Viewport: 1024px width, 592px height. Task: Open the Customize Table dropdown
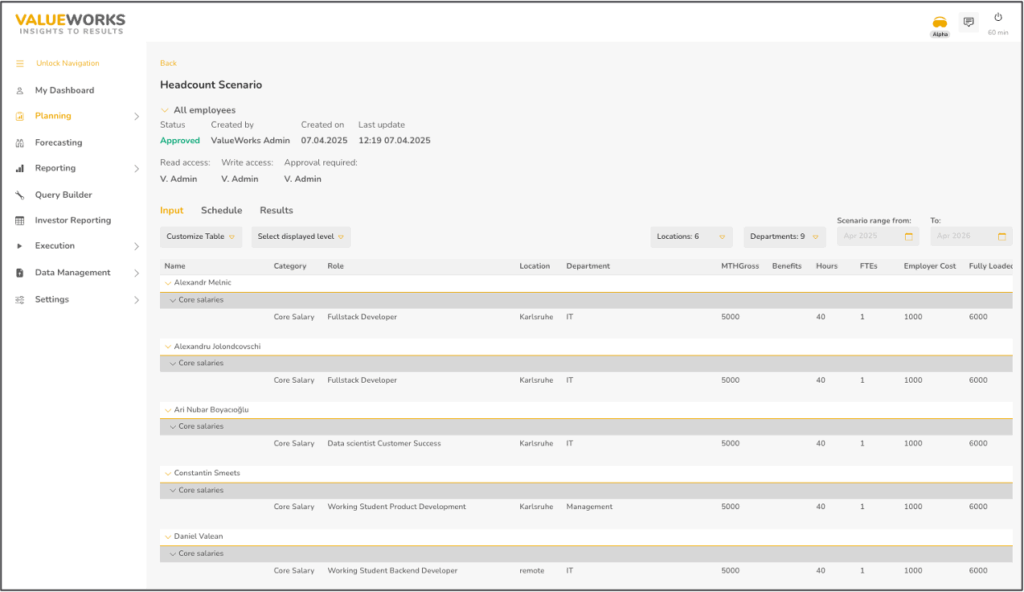[x=203, y=237]
